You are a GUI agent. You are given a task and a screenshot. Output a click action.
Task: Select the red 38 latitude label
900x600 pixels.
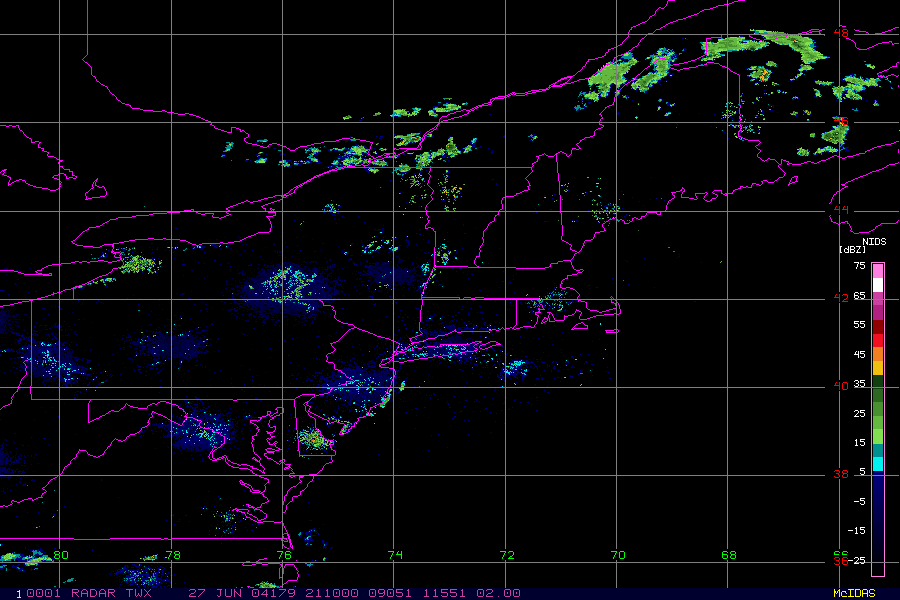841,474
